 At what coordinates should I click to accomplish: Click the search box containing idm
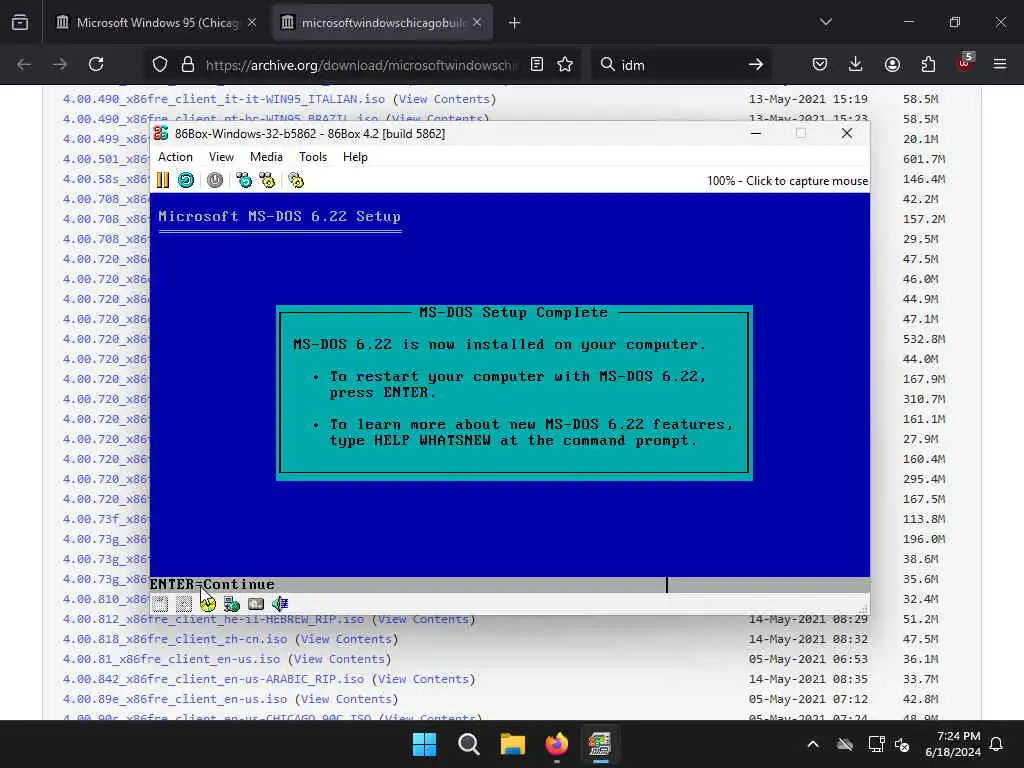point(679,65)
